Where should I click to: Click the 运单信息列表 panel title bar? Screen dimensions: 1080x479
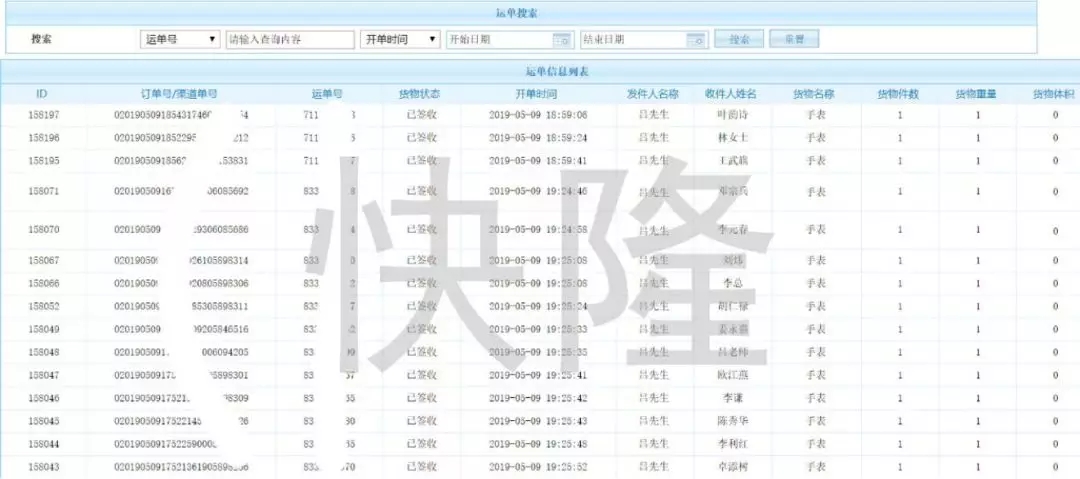click(x=540, y=72)
